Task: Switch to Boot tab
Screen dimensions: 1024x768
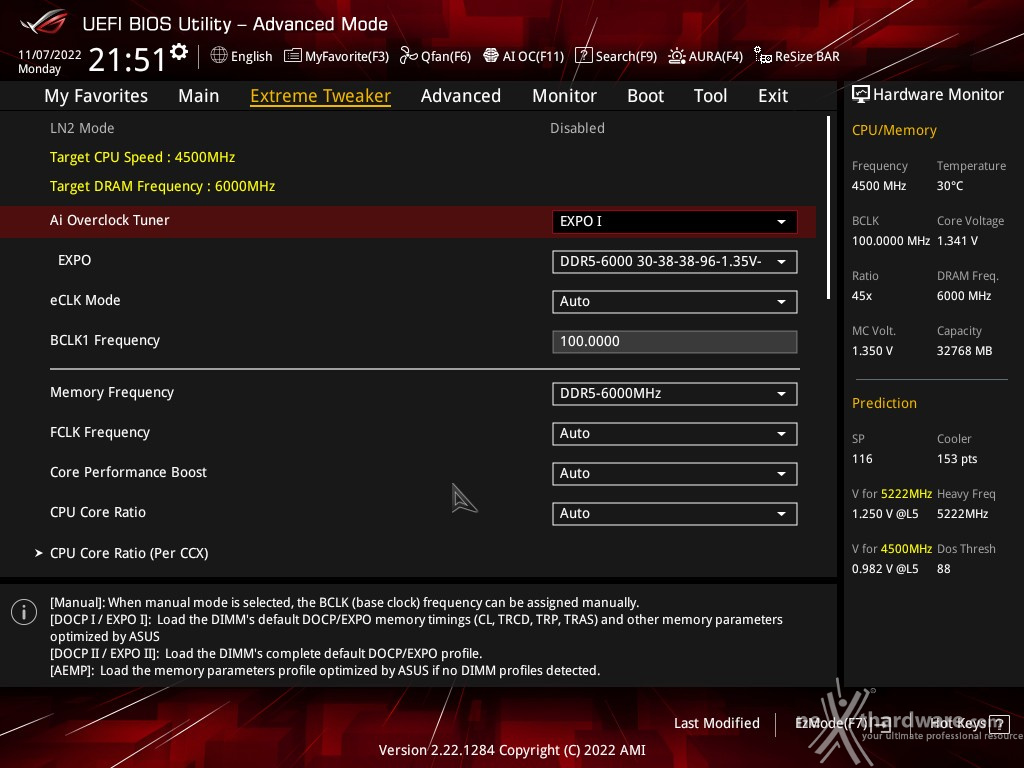Action: [645, 96]
